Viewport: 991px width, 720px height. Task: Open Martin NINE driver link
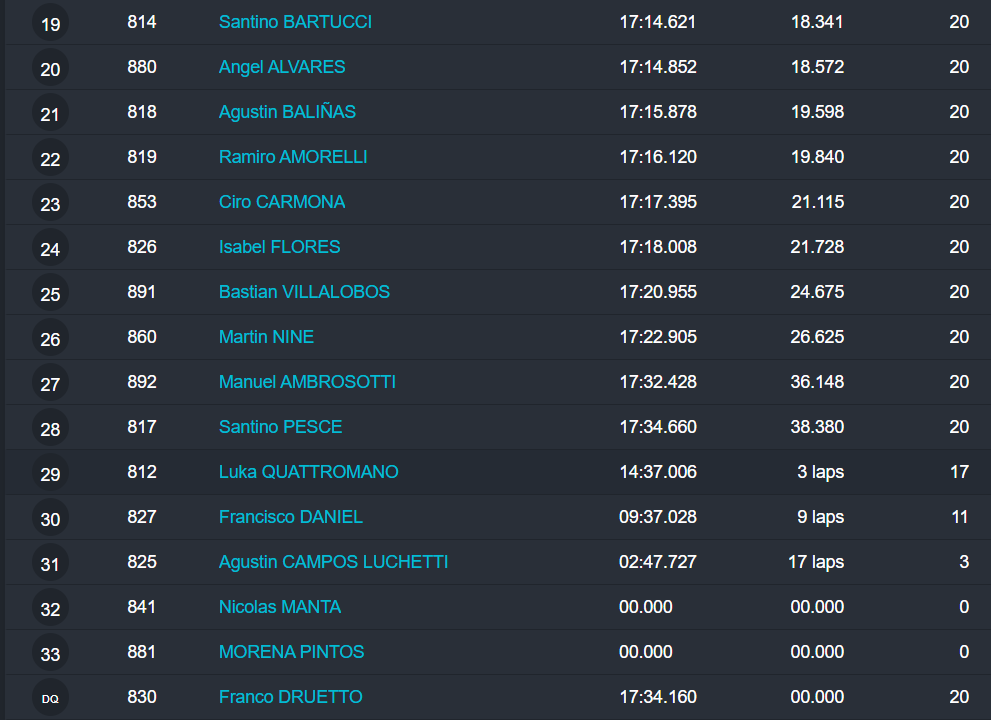pos(266,337)
